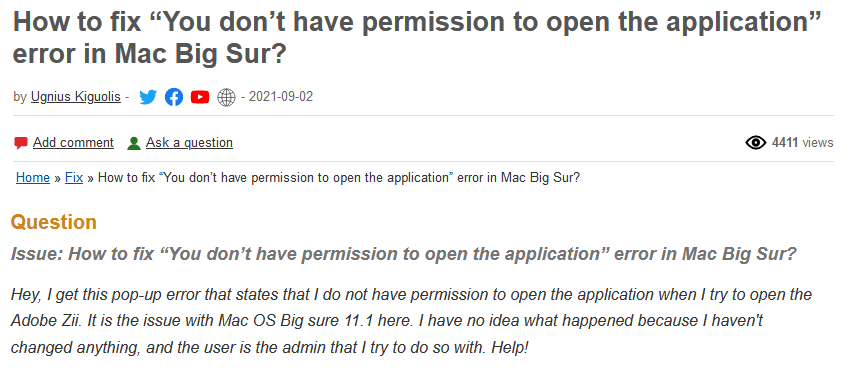Image resolution: width=845 pixels, height=369 pixels.
Task: Click the paragraph line mentioning Adobe Zii
Action: pos(386,321)
